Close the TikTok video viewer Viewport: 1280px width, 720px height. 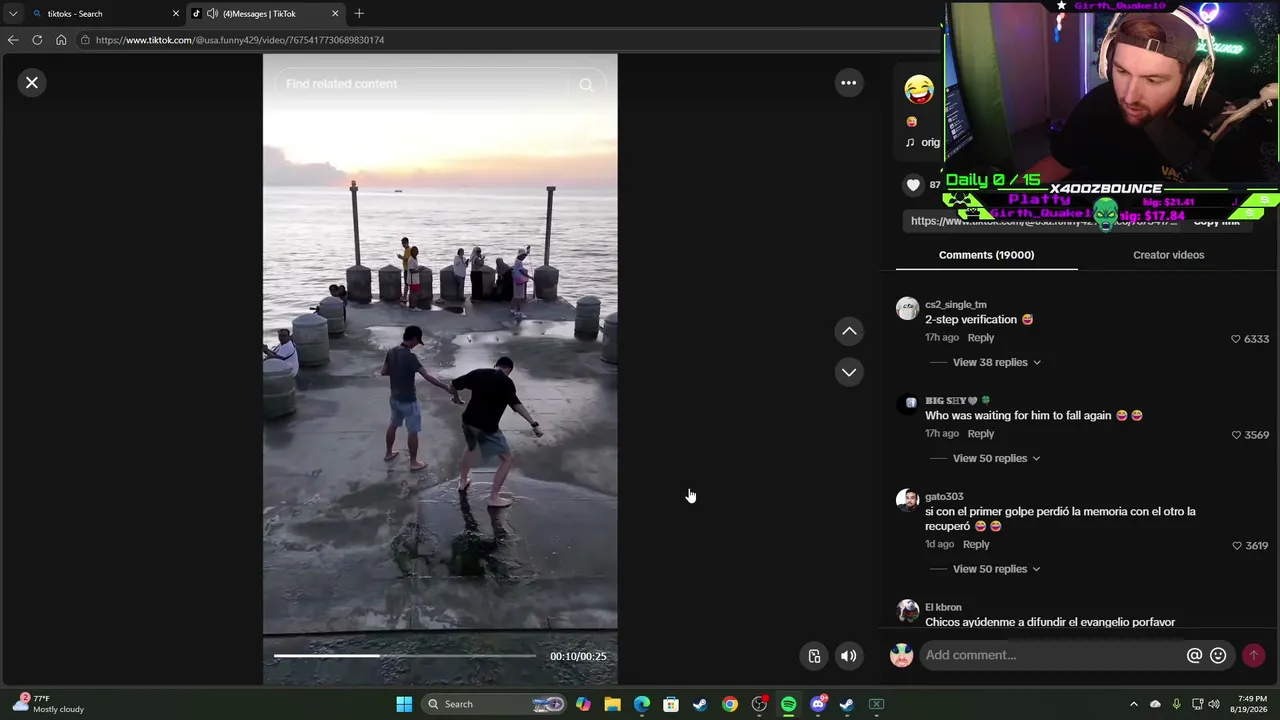(x=32, y=83)
